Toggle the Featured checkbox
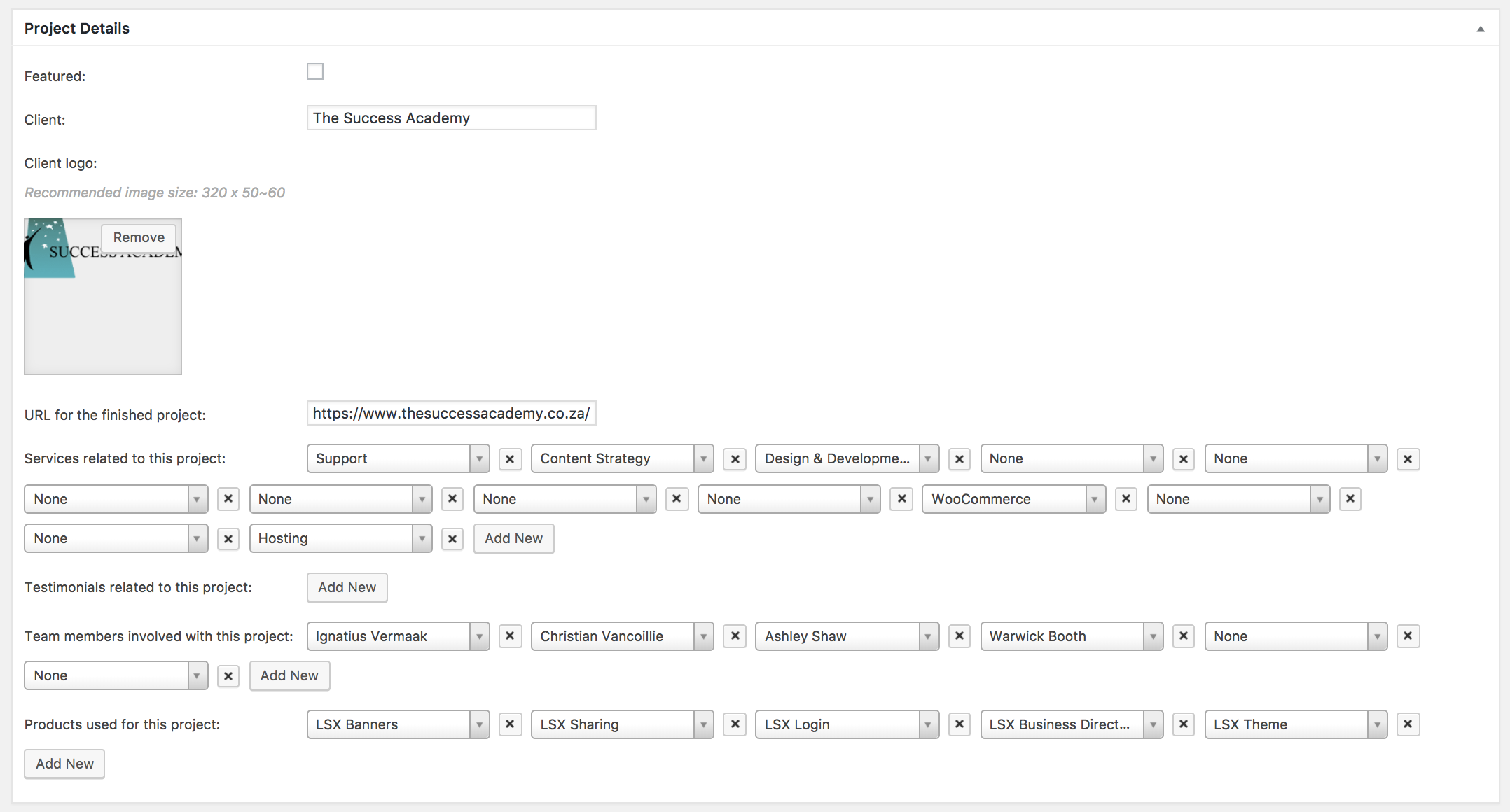1510x812 pixels. tap(315, 71)
